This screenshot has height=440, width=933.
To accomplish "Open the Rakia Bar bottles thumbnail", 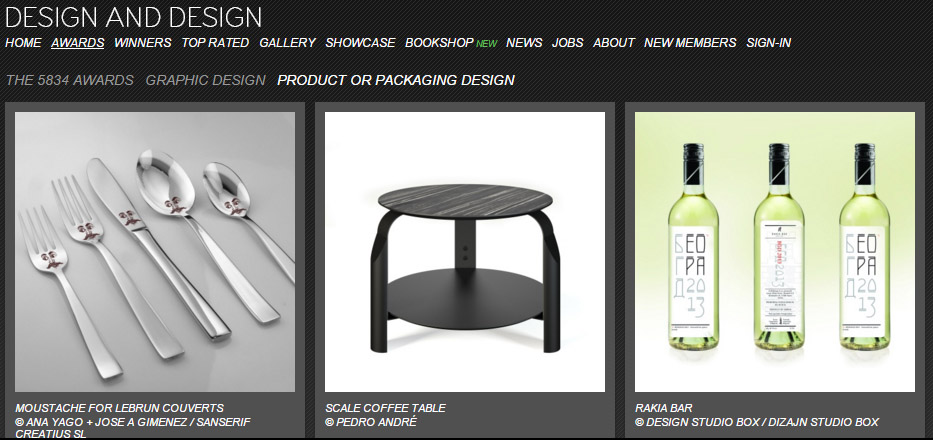I will click(x=775, y=252).
